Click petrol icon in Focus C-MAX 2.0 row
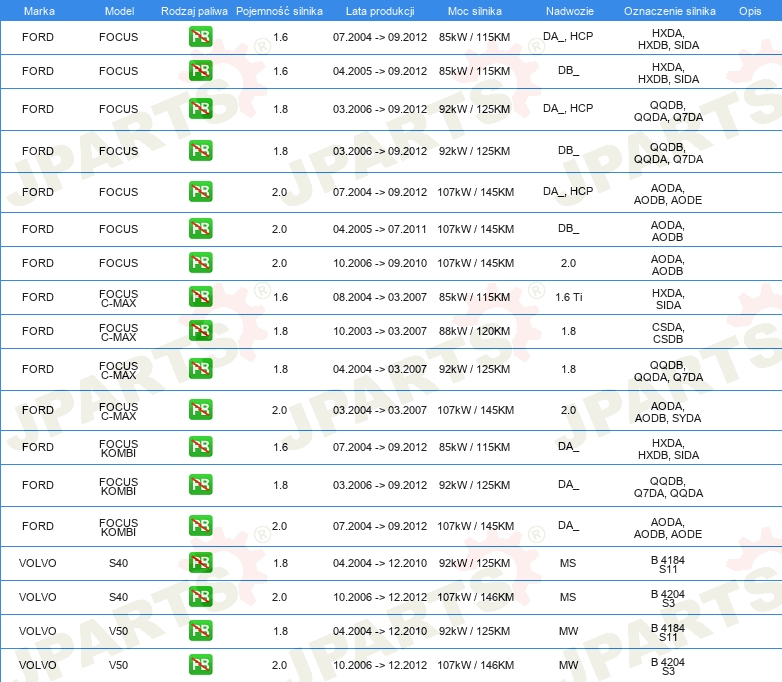 coord(200,410)
